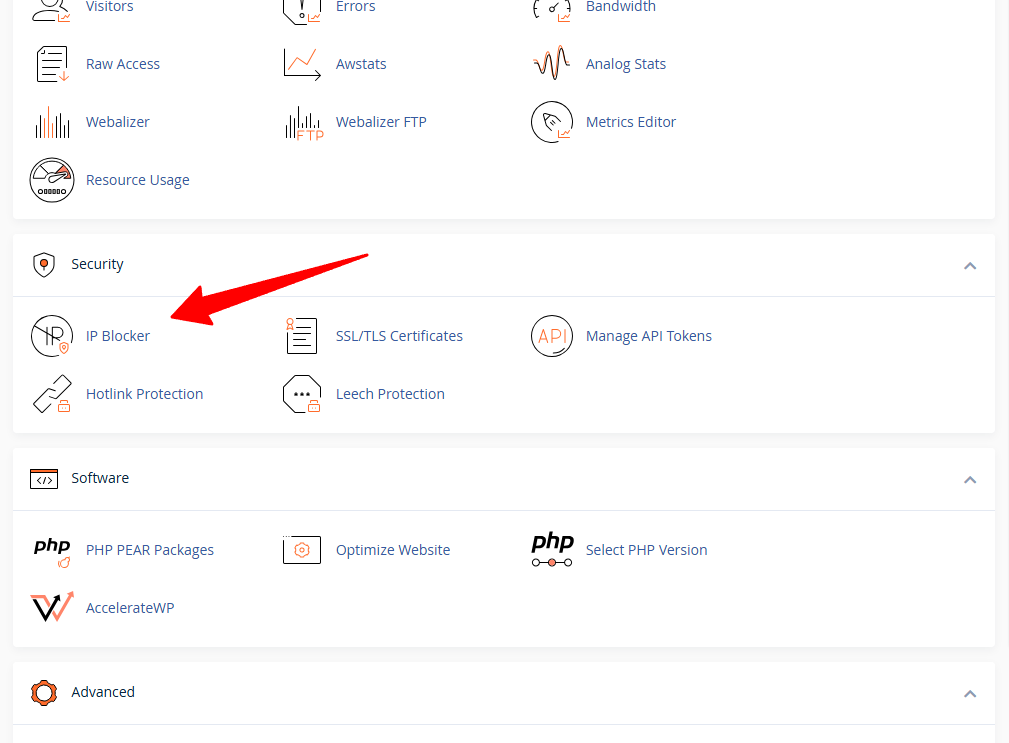Open the Hotlink Protection chain icon
Viewport: 1009px width, 743px height.
[51, 394]
